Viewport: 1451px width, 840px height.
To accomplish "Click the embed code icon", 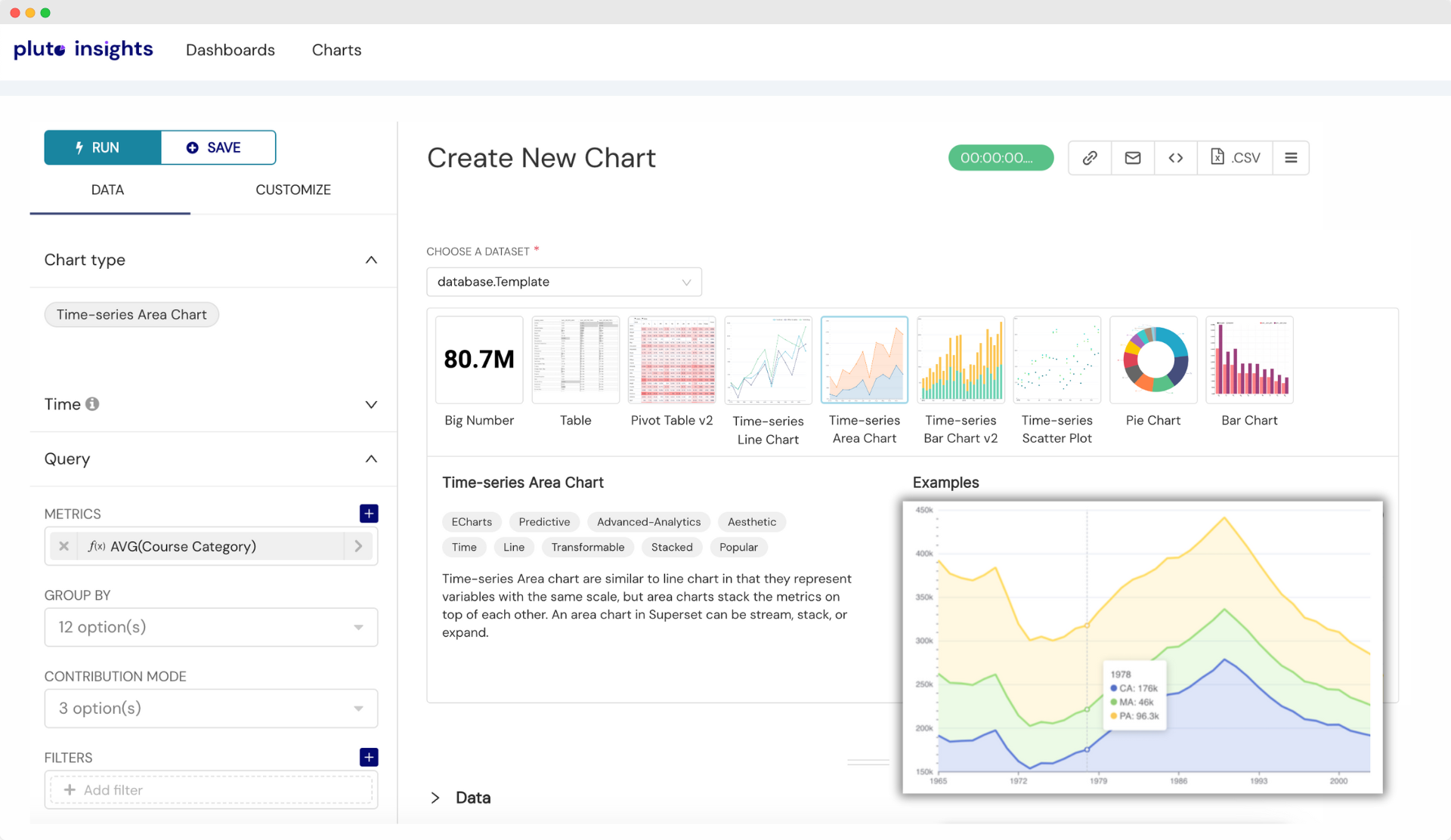I will pos(1176,158).
